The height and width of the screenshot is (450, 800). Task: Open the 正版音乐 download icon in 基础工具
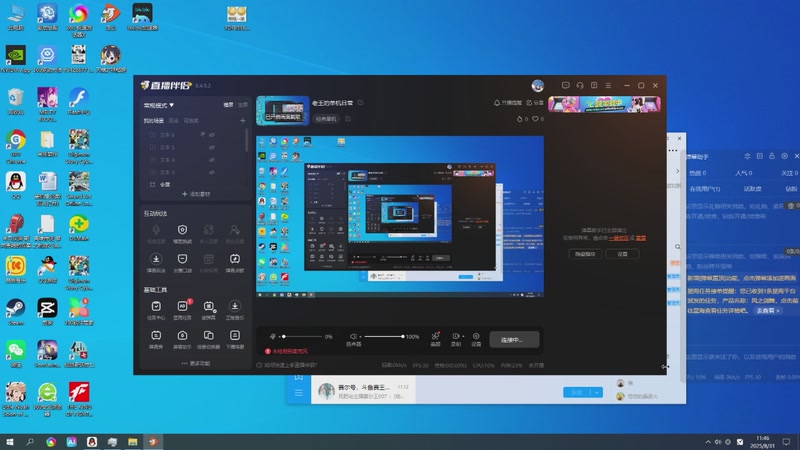click(x=235, y=306)
